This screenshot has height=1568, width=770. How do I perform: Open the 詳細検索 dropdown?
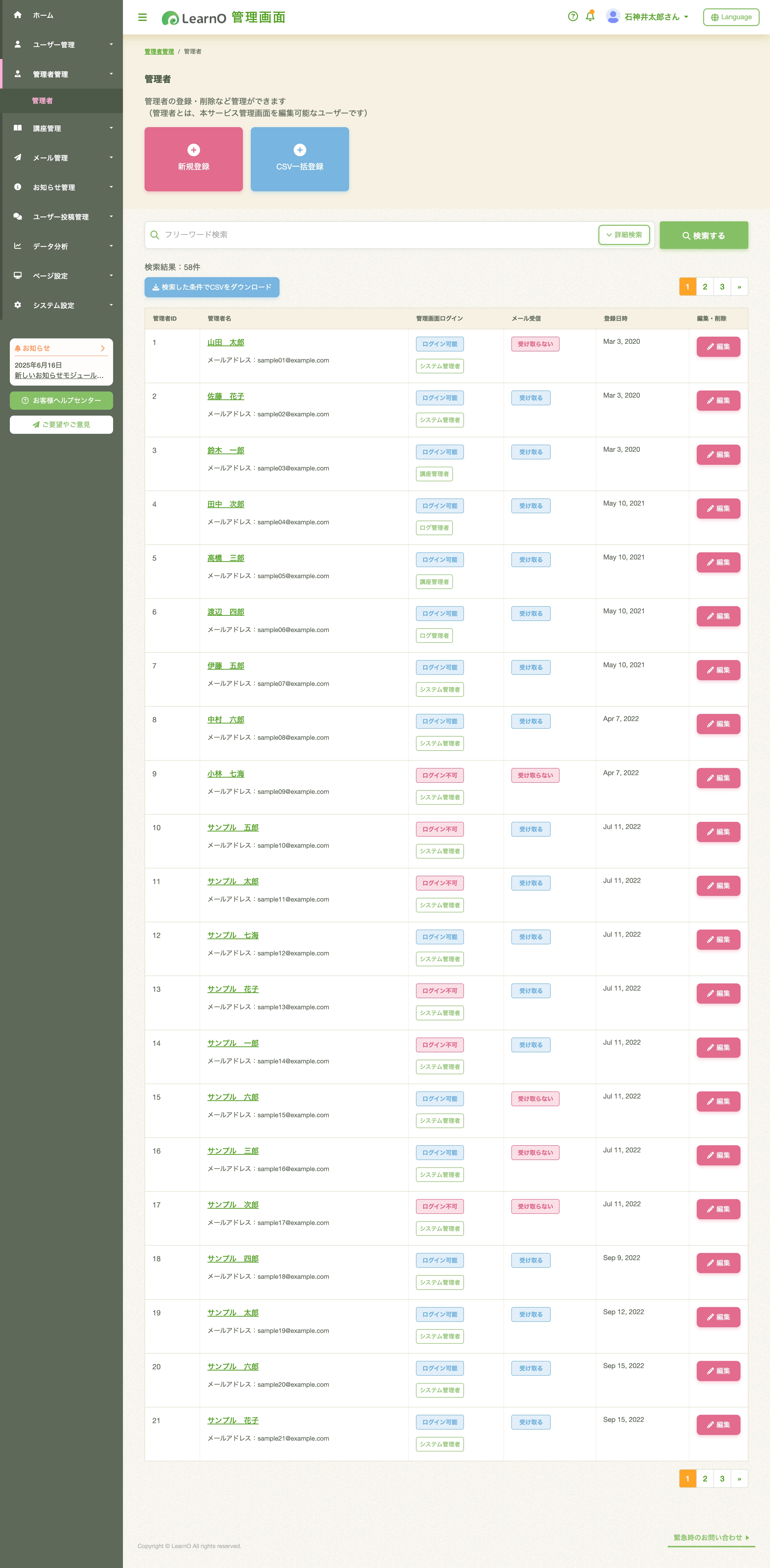click(624, 235)
